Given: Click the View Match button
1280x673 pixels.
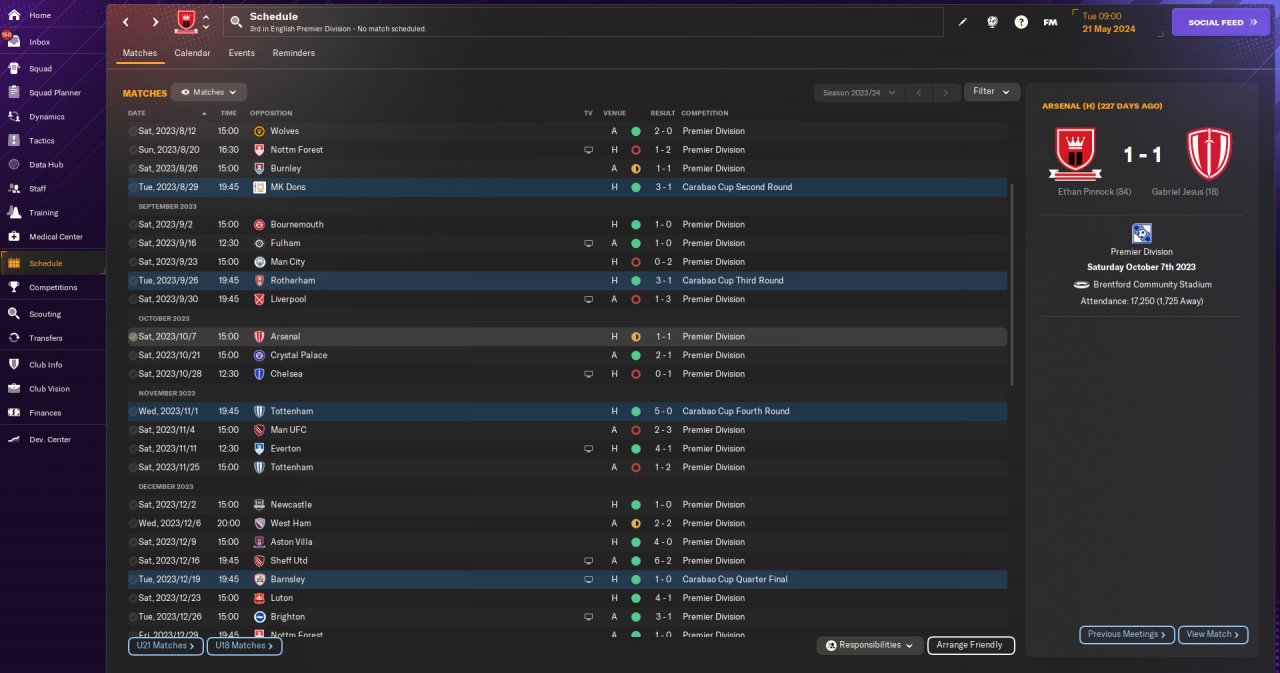Looking at the screenshot, I should (1214, 634).
